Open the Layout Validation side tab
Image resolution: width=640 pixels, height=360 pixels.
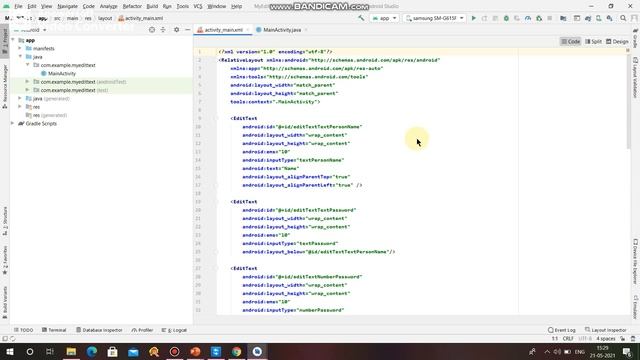(636, 78)
